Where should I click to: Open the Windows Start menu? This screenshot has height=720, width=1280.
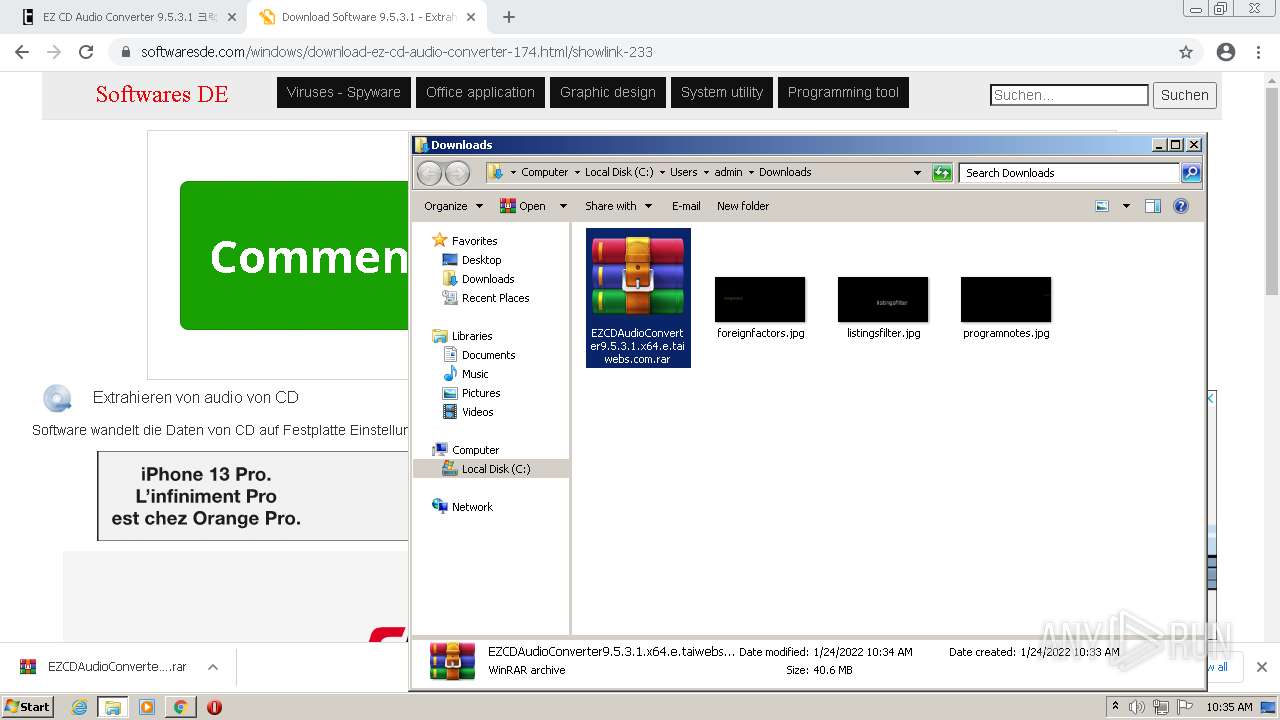pyautogui.click(x=27, y=706)
